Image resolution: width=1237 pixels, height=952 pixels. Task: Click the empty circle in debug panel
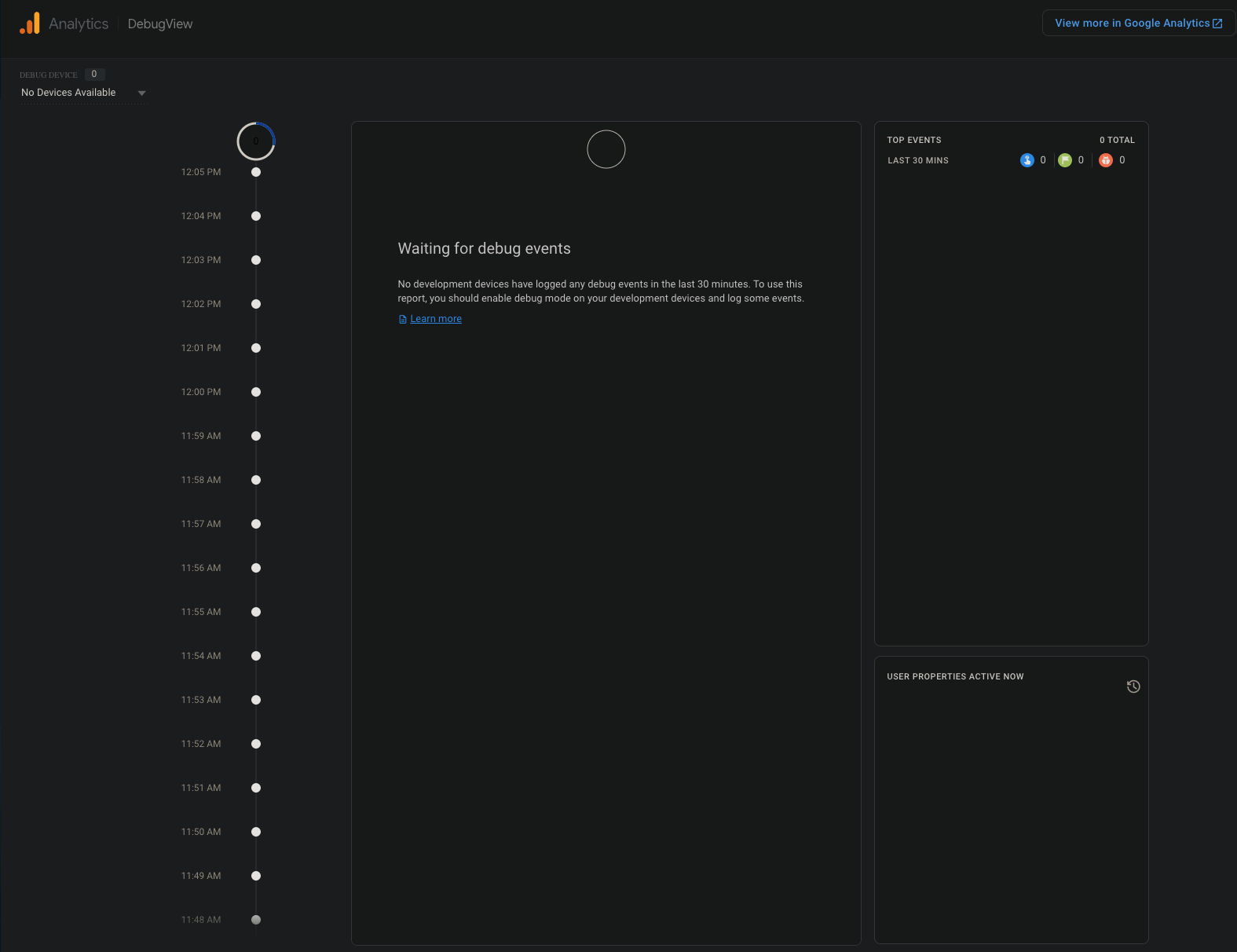coord(606,149)
